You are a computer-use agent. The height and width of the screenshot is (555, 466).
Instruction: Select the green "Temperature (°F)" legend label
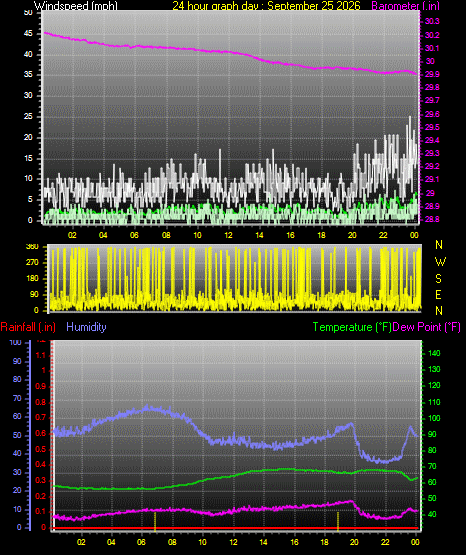[x=352, y=327]
